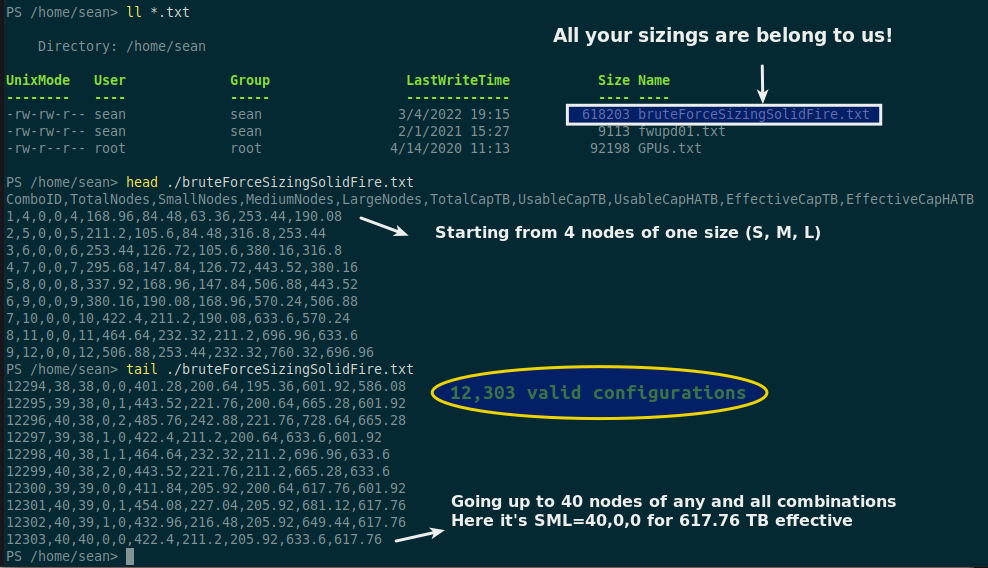988x568 pixels.
Task: Click the head command line
Action: pos(210,182)
